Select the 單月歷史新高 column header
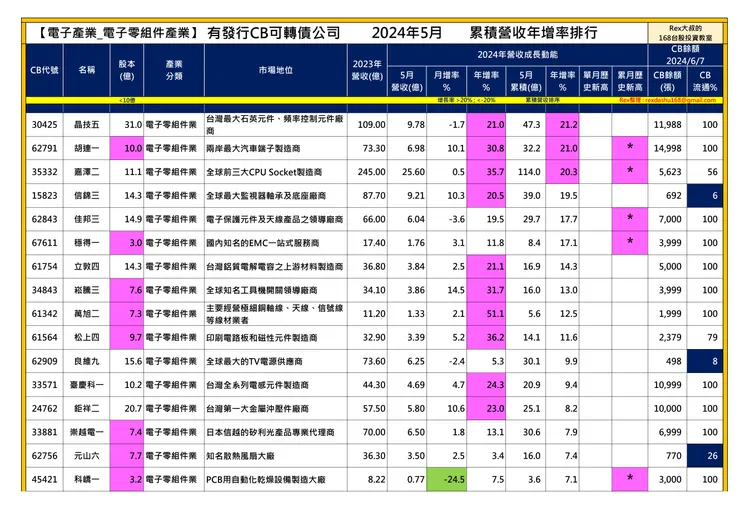Image resolution: width=740 pixels, height=523 pixels. coord(595,81)
